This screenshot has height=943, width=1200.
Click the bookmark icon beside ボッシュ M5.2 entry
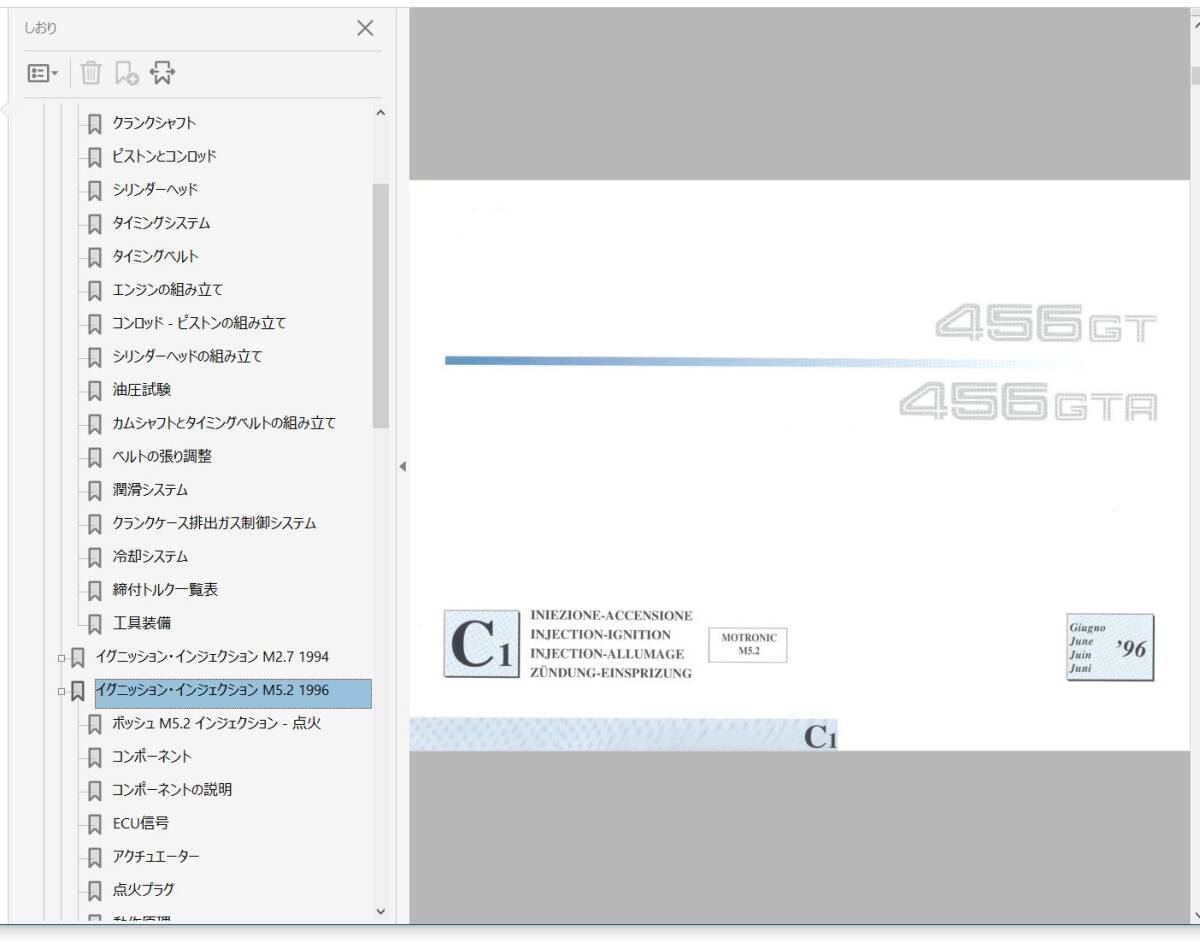coord(95,724)
